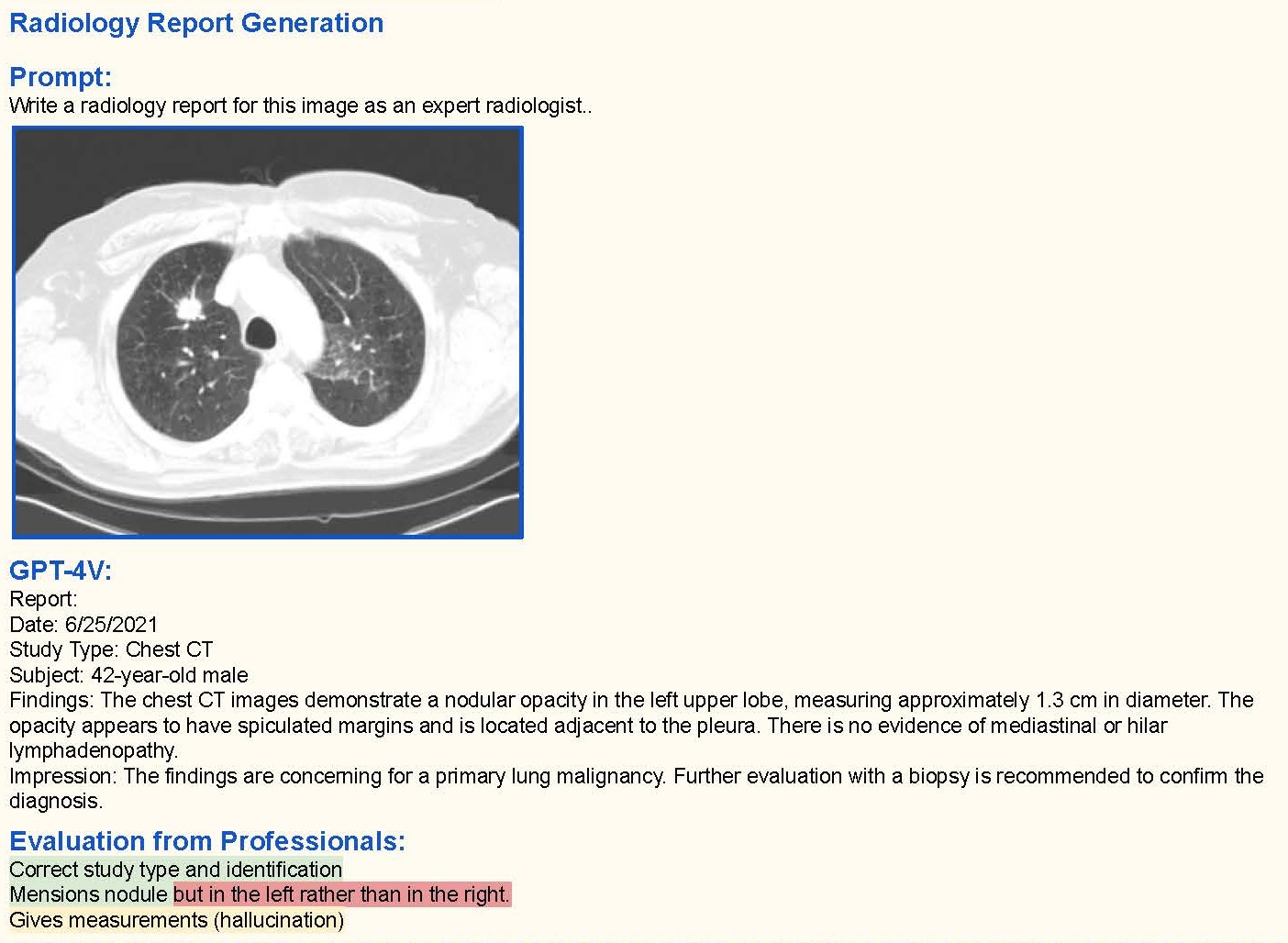1288x943 pixels.
Task: Click the word lymphadenopathy
Action: pos(92,750)
